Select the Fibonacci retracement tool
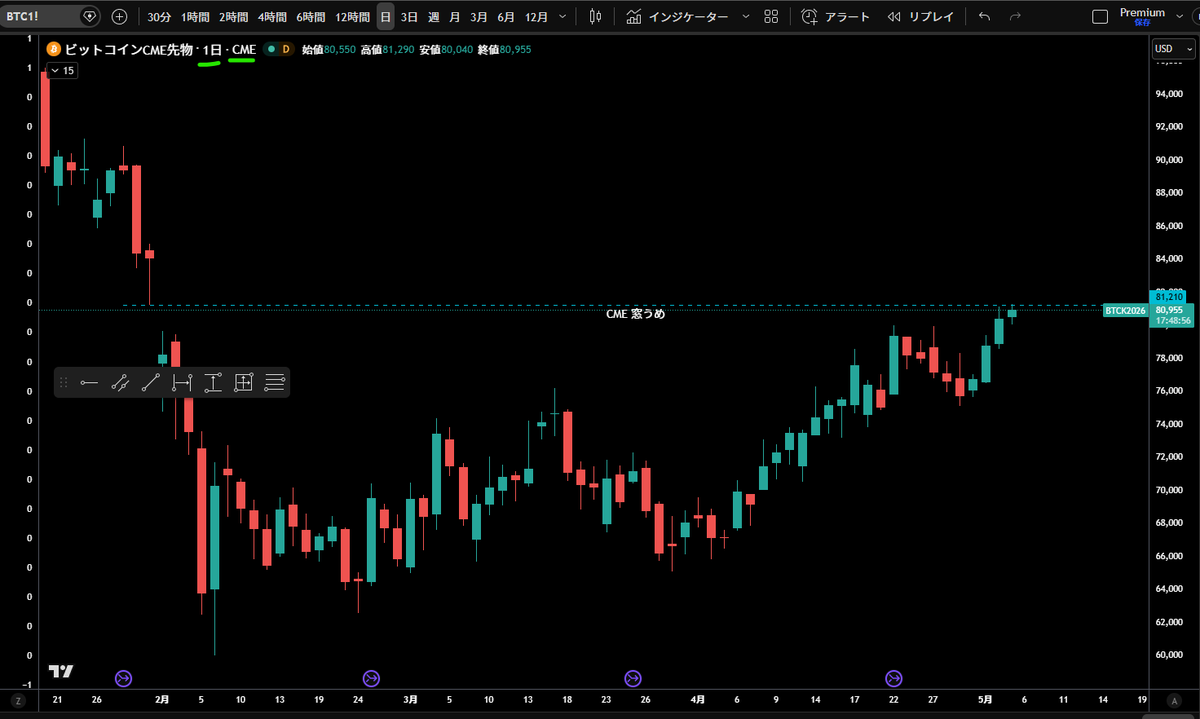1200x719 pixels. tap(275, 382)
